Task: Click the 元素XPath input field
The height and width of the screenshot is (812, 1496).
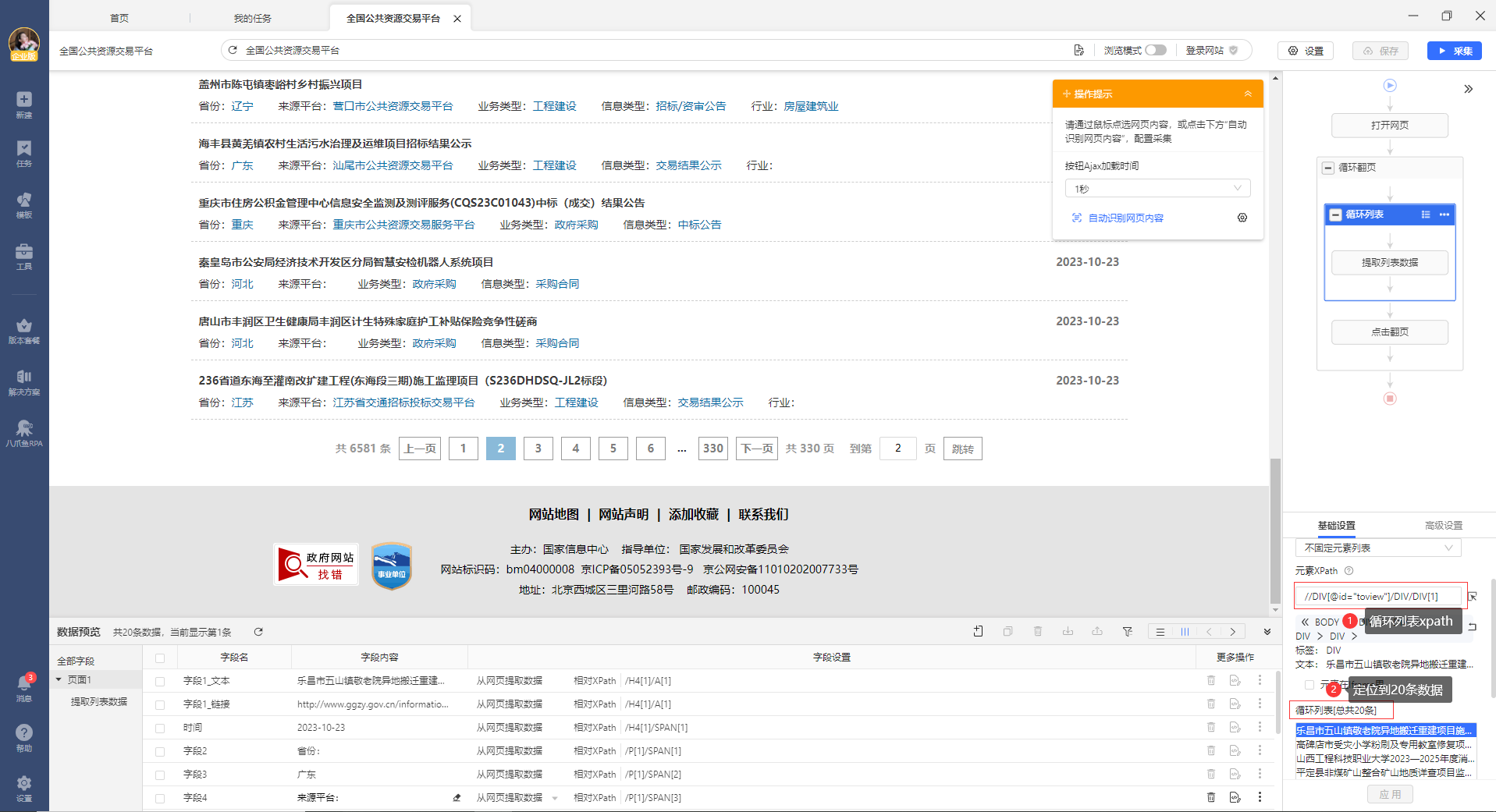Action: click(1378, 596)
